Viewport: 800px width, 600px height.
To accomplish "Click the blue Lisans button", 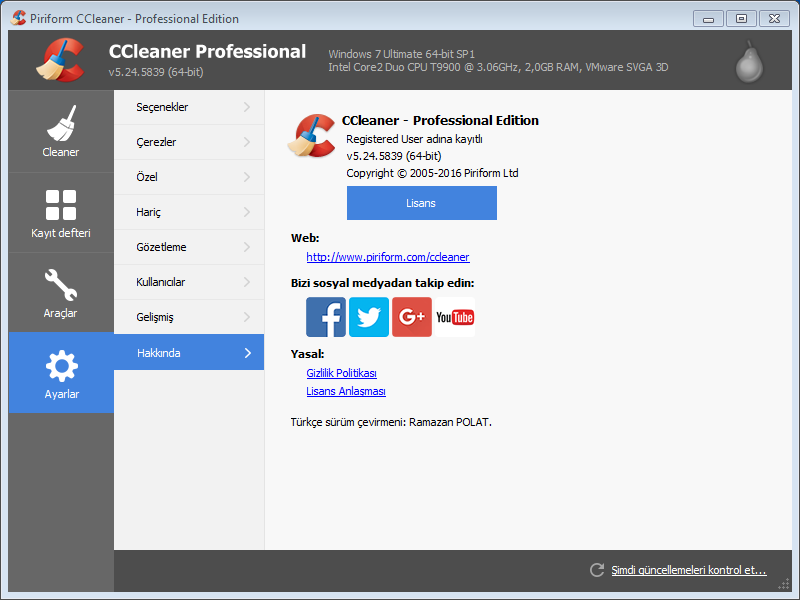I will click(x=421, y=203).
